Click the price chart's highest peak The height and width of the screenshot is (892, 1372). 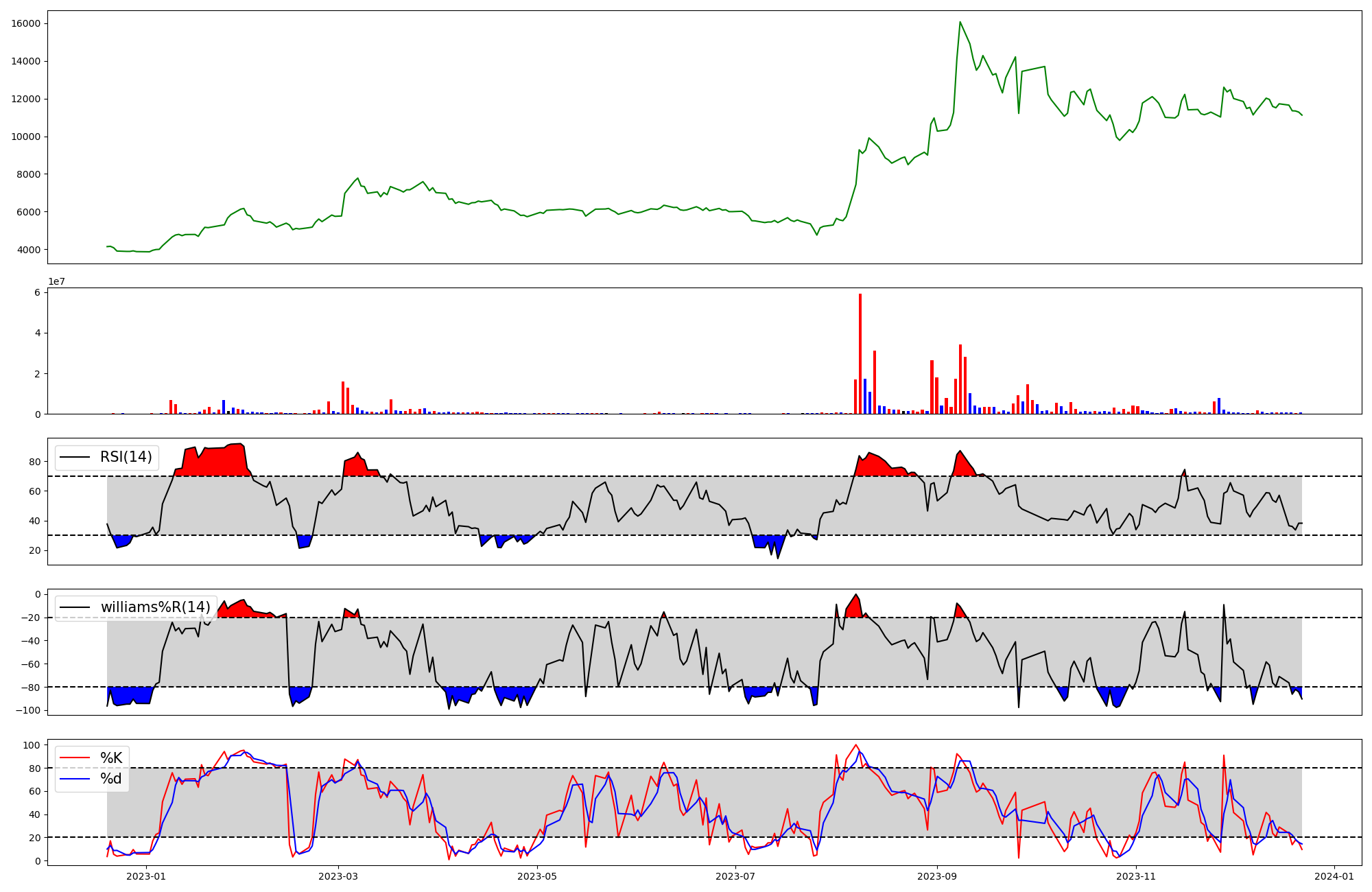960,23
